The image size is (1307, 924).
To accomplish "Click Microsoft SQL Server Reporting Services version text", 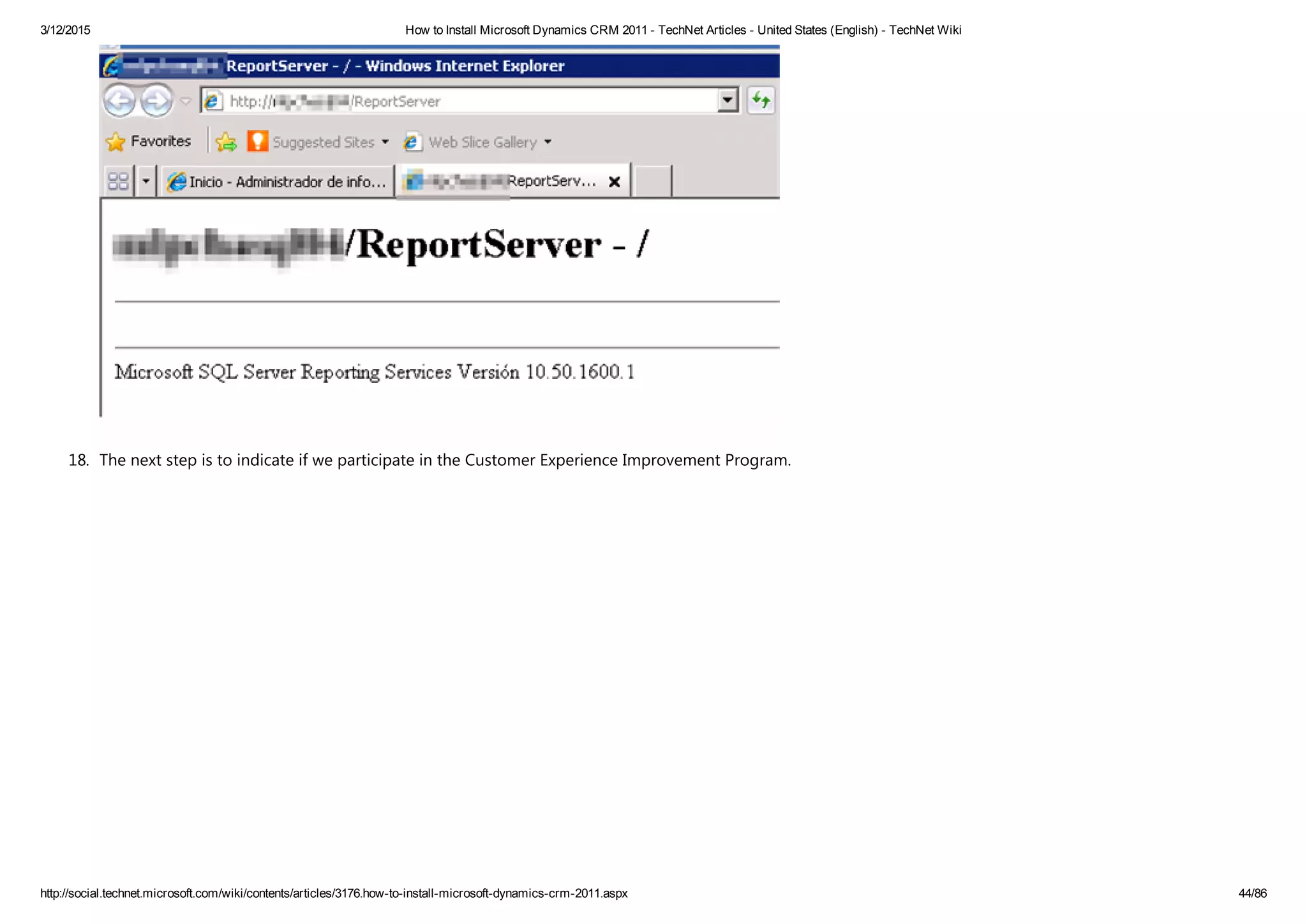I will coord(375,371).
